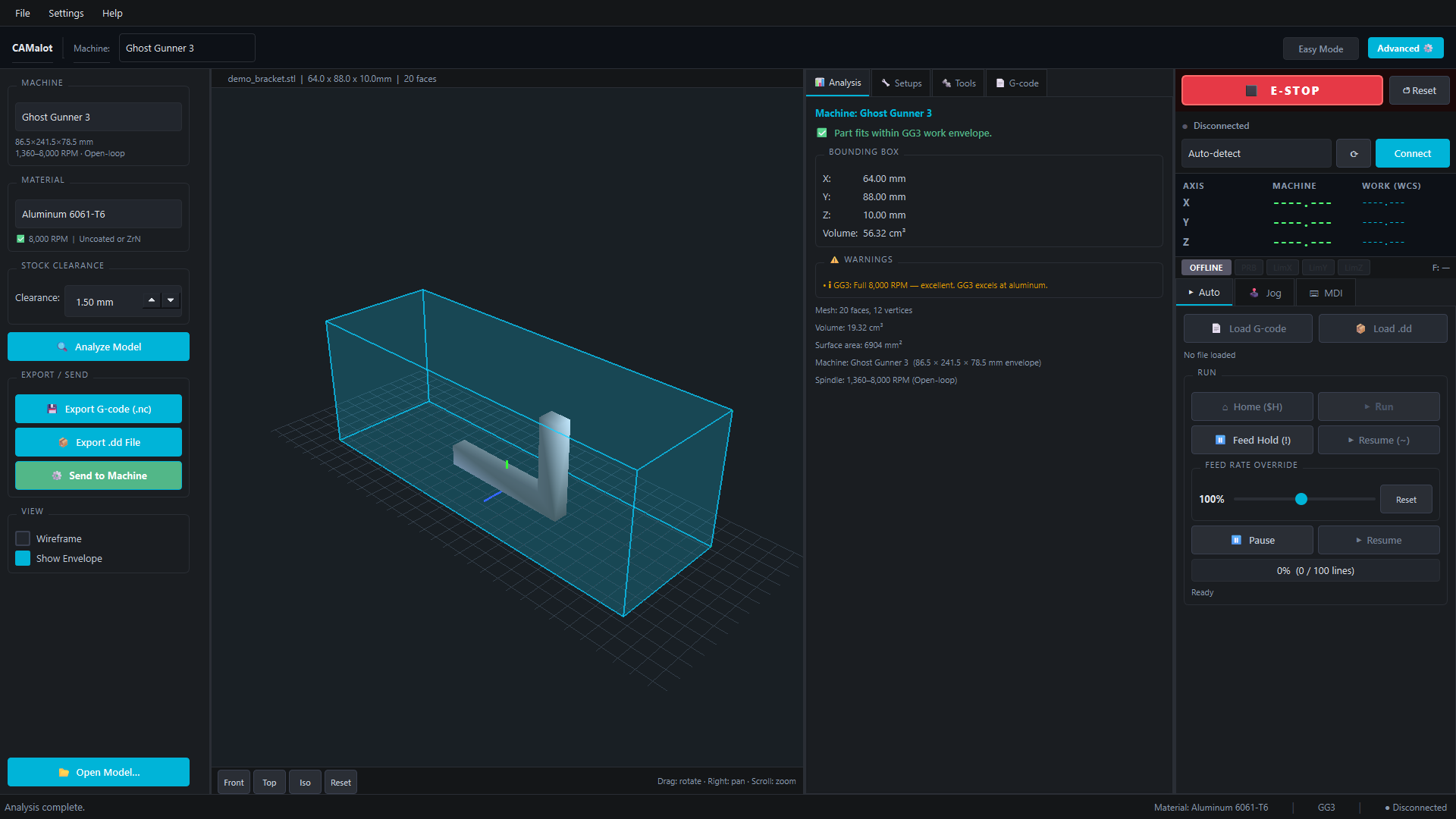Click the chart icon on Analysis tab
The width and height of the screenshot is (1456, 819).
click(x=820, y=83)
